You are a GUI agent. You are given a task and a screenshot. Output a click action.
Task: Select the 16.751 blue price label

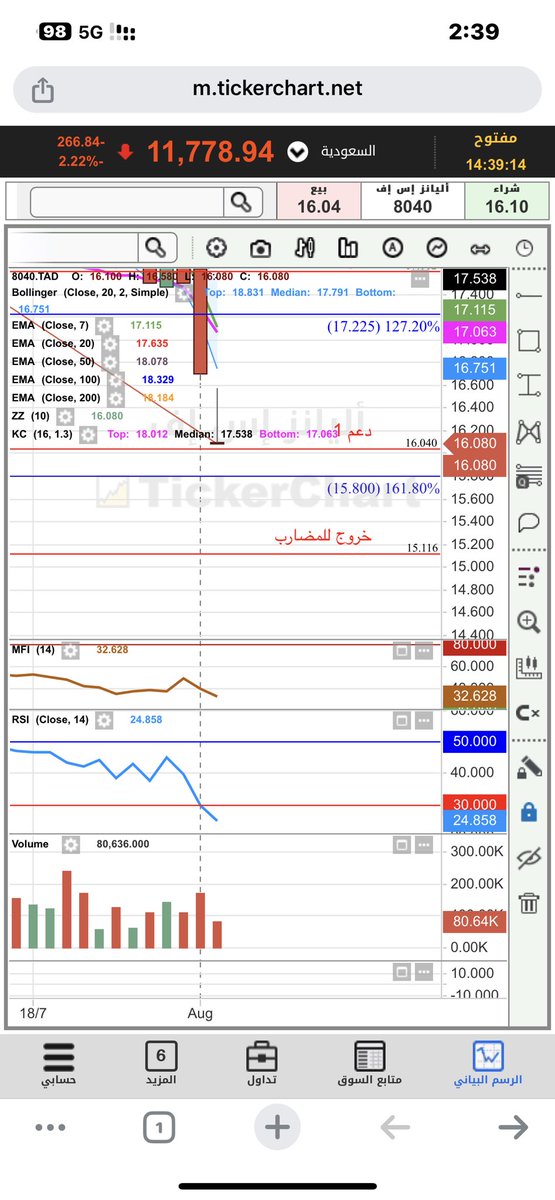tap(475, 368)
